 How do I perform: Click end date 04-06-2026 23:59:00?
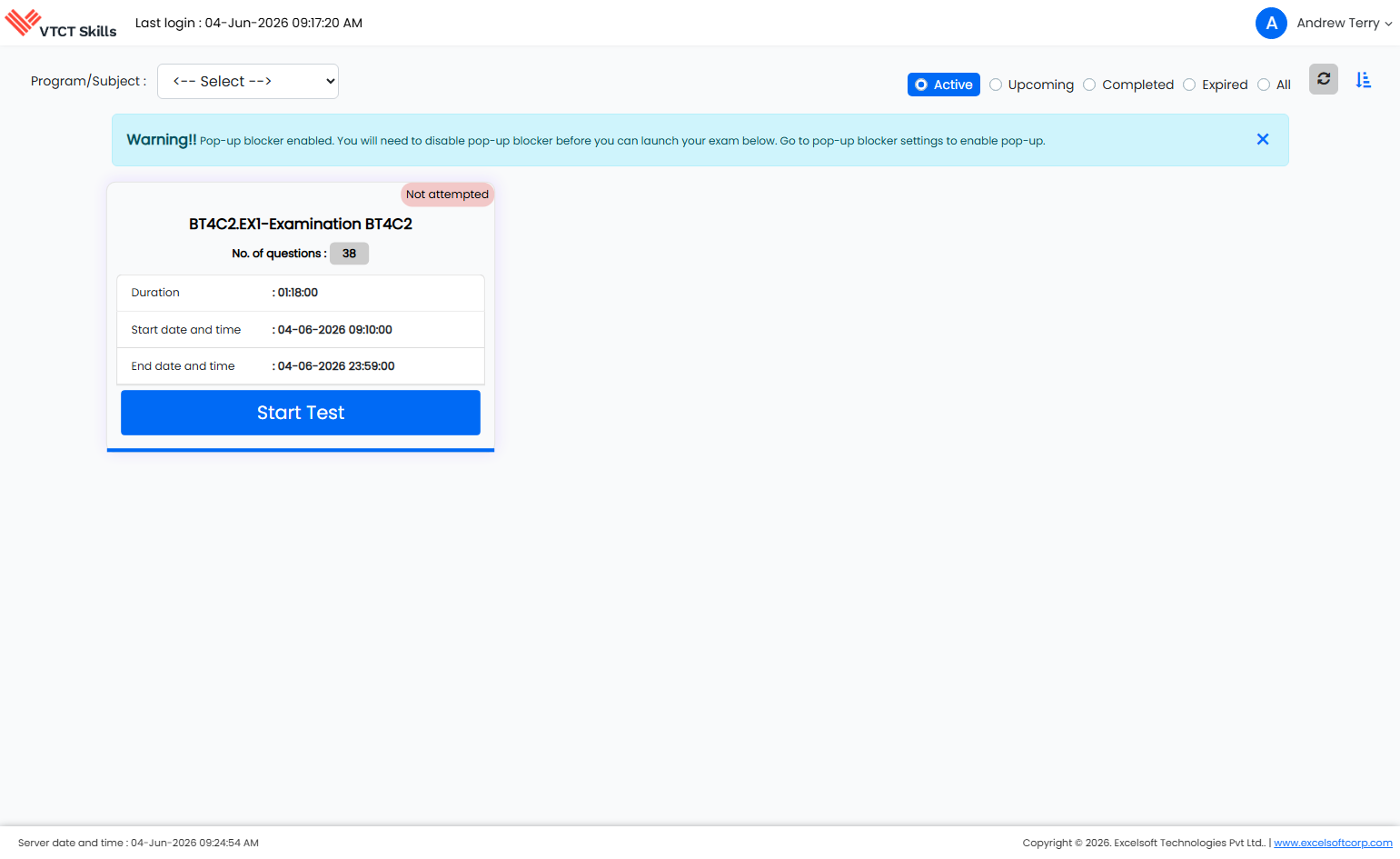click(x=336, y=366)
